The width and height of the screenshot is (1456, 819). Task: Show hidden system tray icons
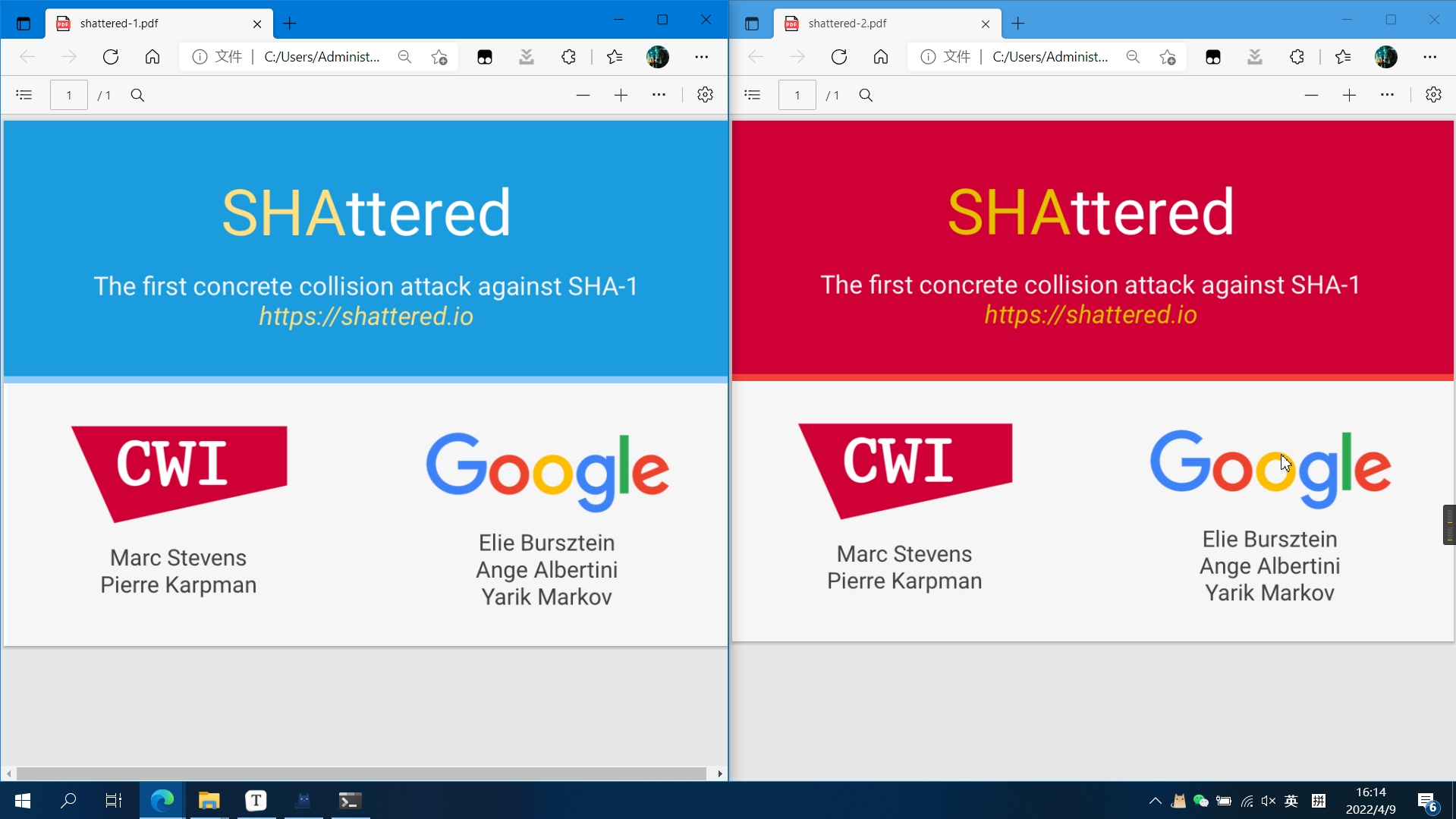click(1155, 801)
